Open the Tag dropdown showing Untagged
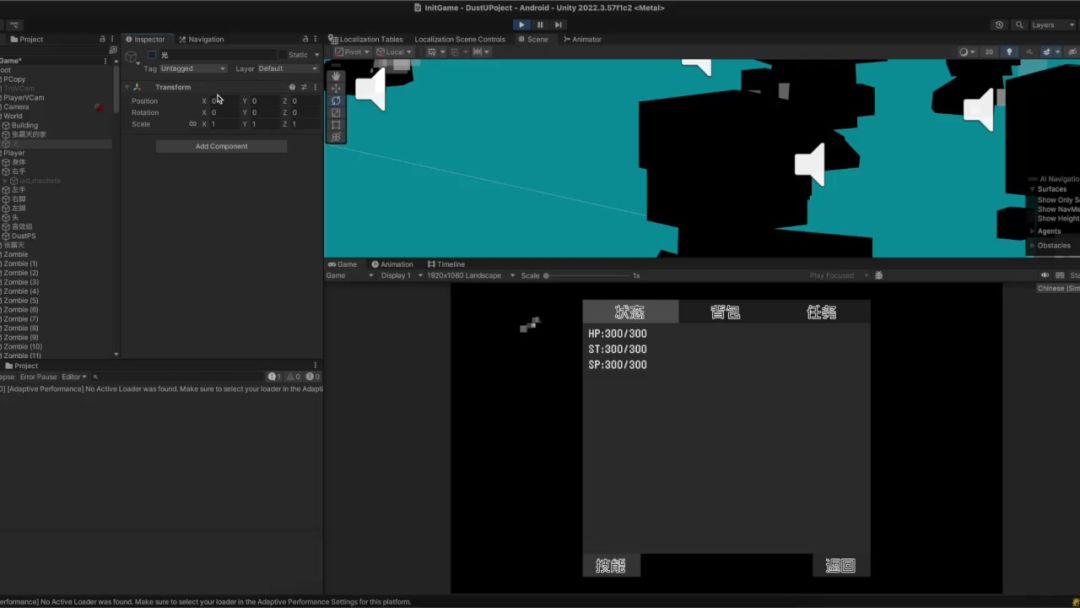 click(x=193, y=69)
